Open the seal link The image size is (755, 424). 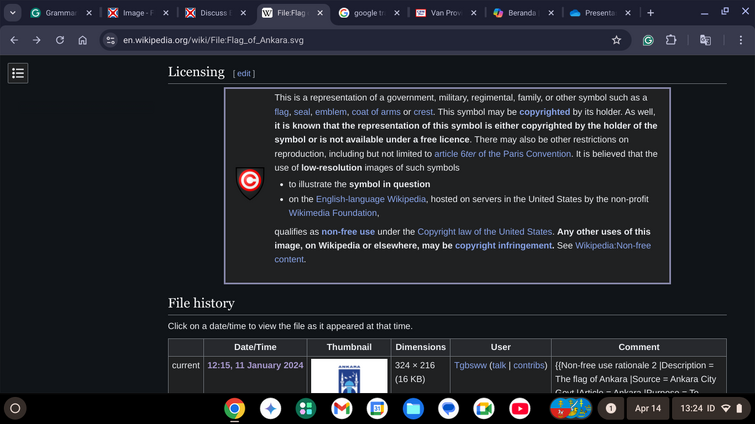(302, 112)
